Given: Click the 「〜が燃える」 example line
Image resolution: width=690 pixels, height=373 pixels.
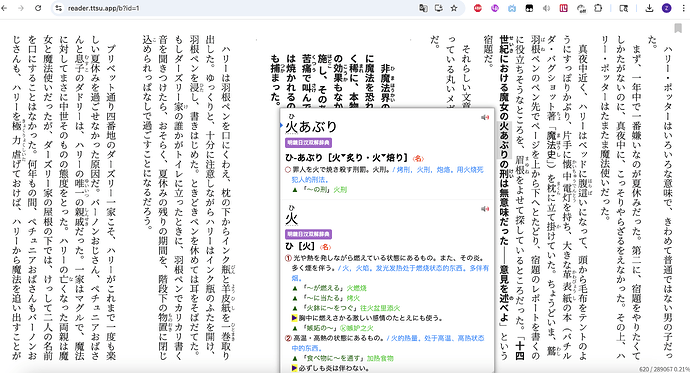Looking at the screenshot, I should coord(330,288).
